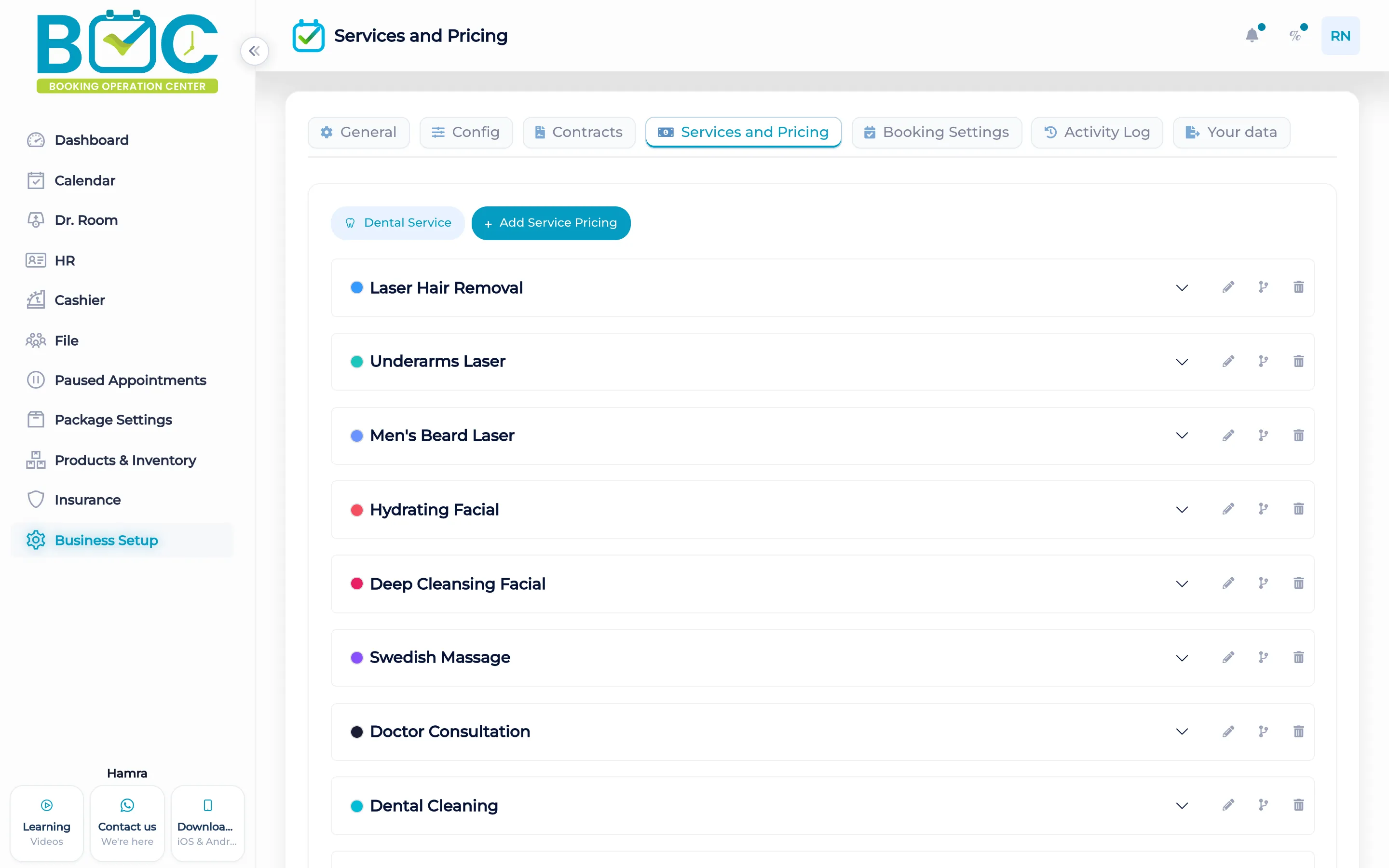
Task: Expand the Hydrating Facial row
Action: click(1181, 510)
